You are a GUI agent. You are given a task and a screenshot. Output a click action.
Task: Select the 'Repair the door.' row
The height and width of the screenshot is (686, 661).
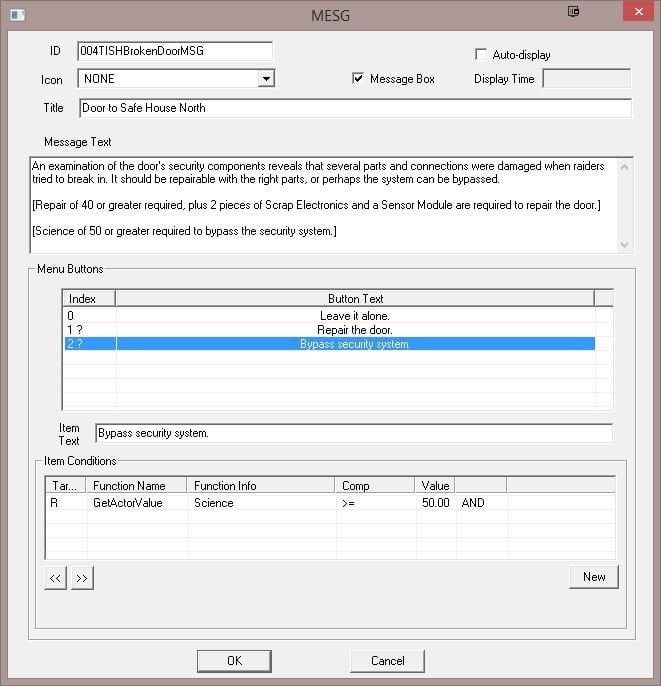tap(354, 330)
